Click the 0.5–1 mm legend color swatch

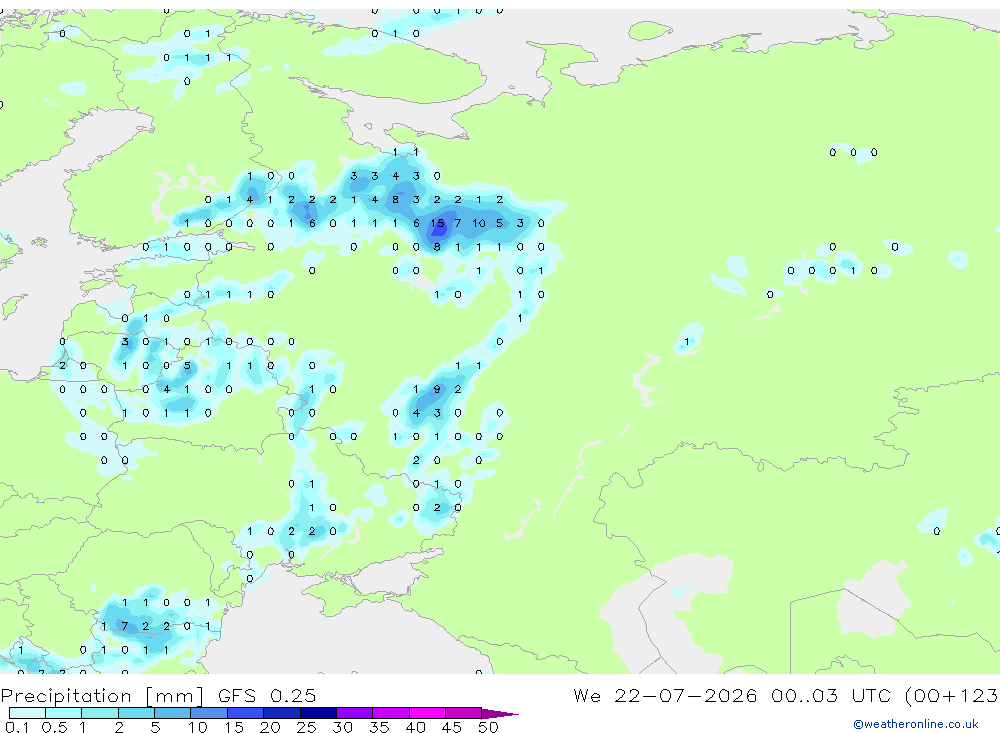coord(64,713)
